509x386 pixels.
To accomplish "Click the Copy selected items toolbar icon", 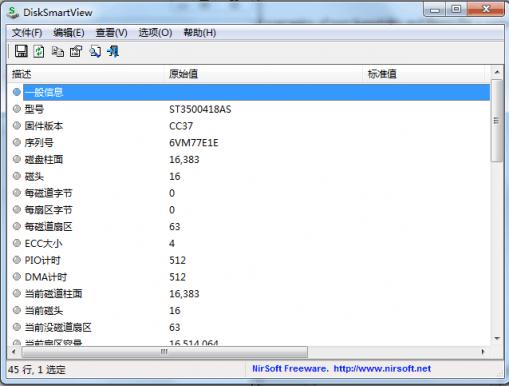I will point(58,52).
